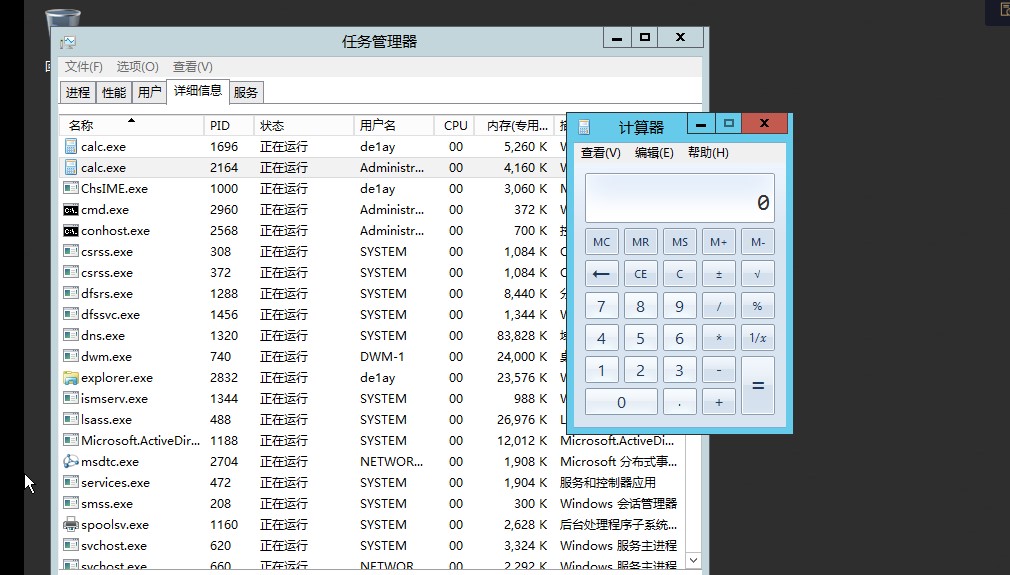Click the MS memory store button

pyautogui.click(x=680, y=241)
